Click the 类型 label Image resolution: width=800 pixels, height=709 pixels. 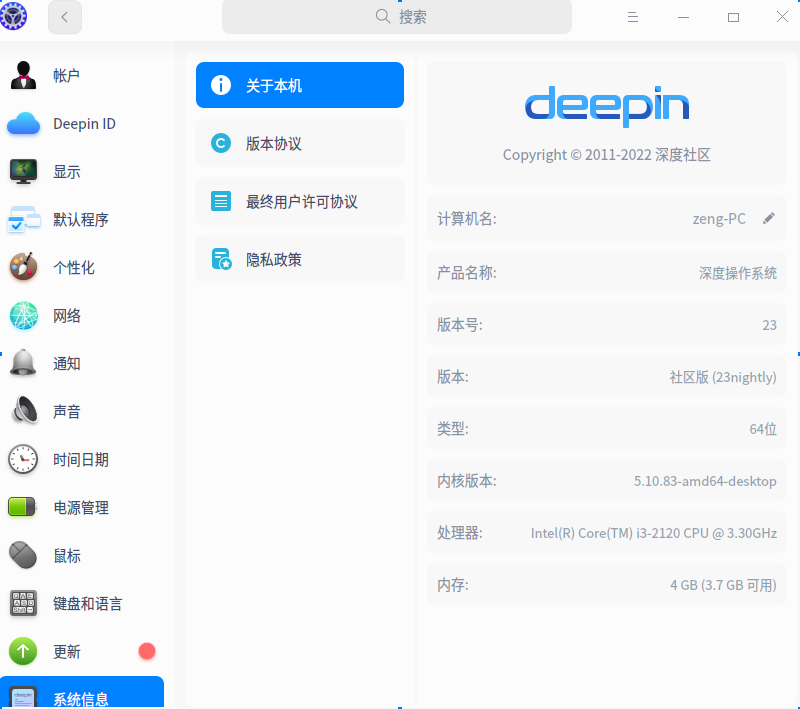[x=453, y=429]
